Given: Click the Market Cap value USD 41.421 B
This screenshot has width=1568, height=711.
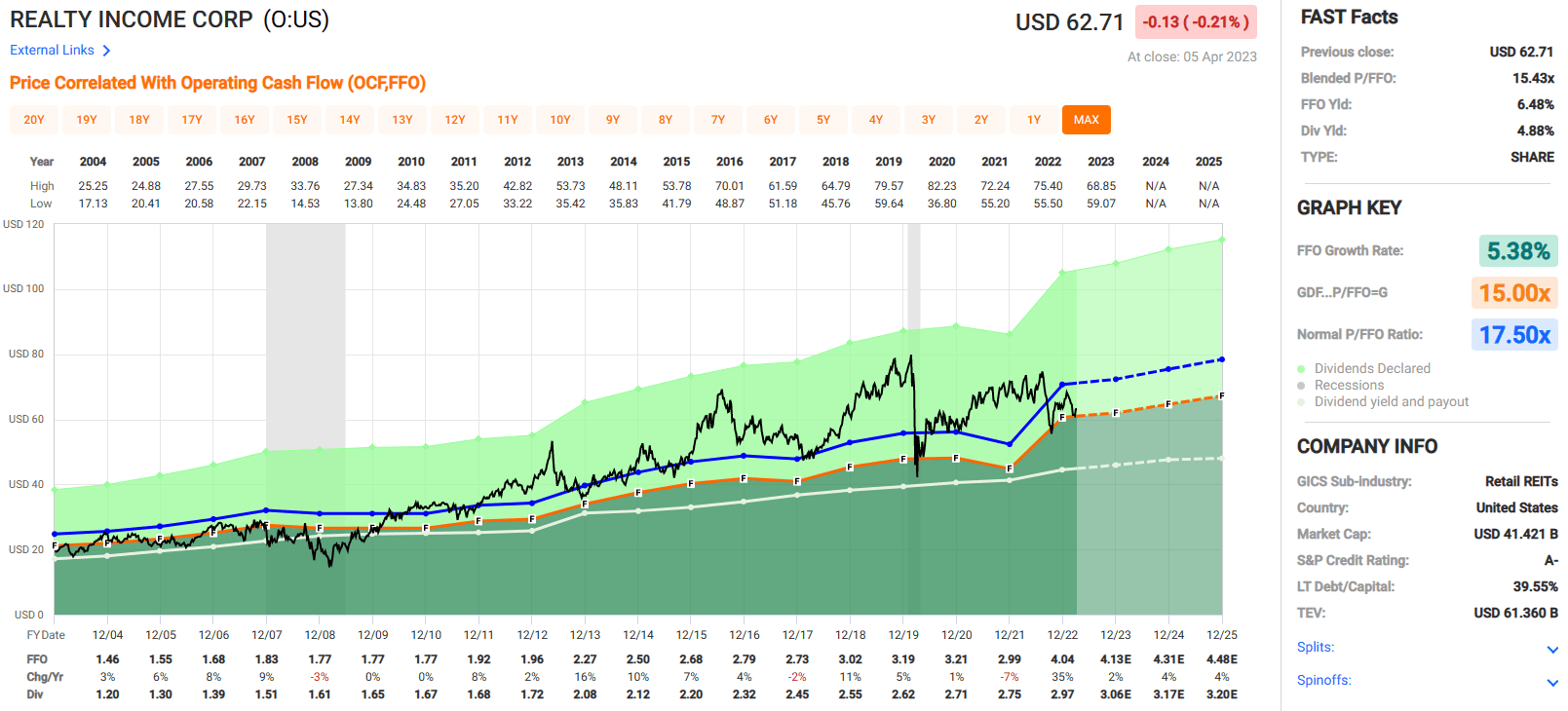Looking at the screenshot, I should point(1515,534).
